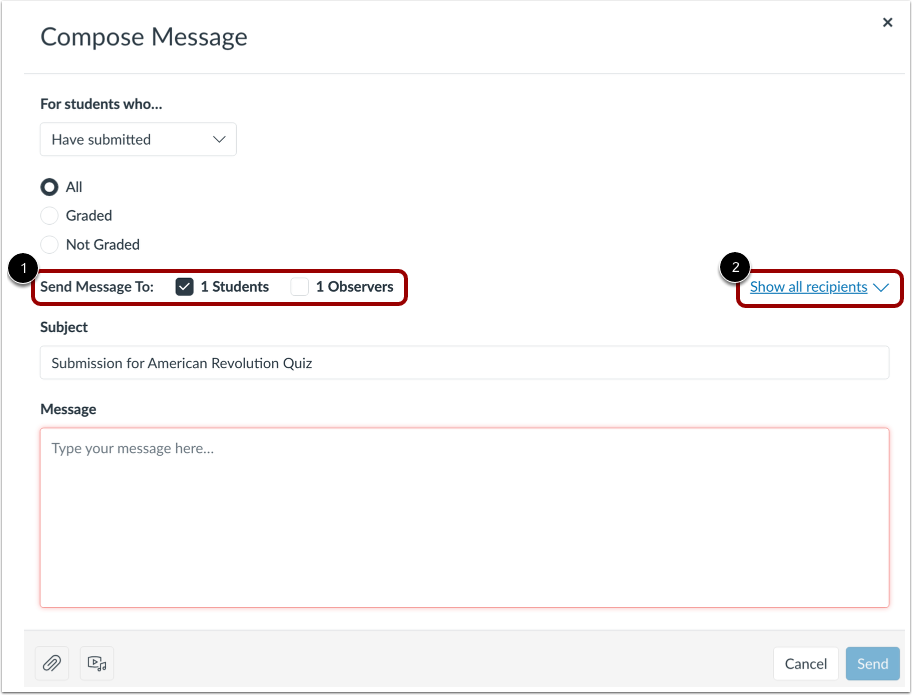The height and width of the screenshot is (695, 912).
Task: Click the chevron beside Show all recipients
Action: (879, 286)
